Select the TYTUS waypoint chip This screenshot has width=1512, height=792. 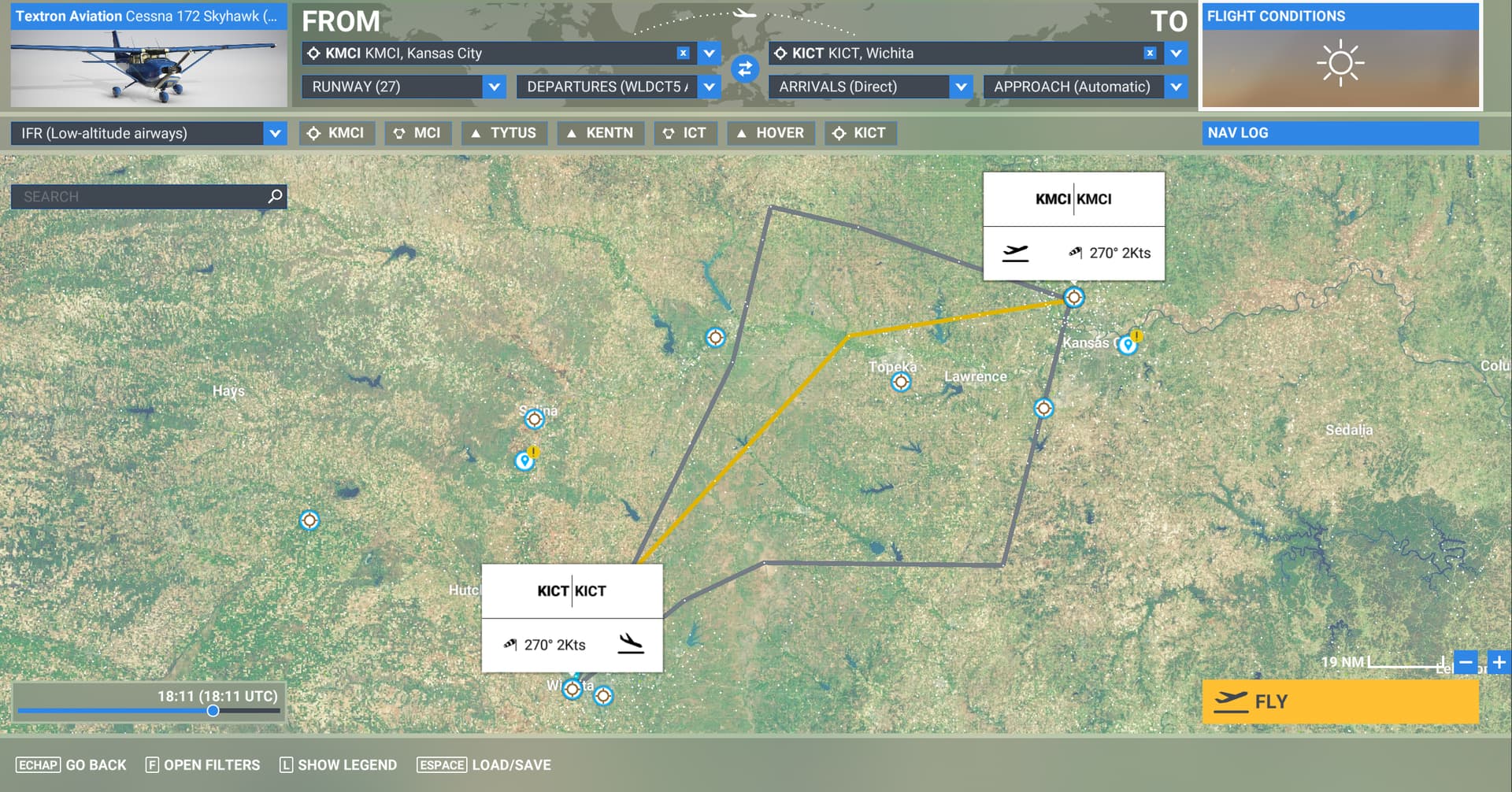point(504,133)
